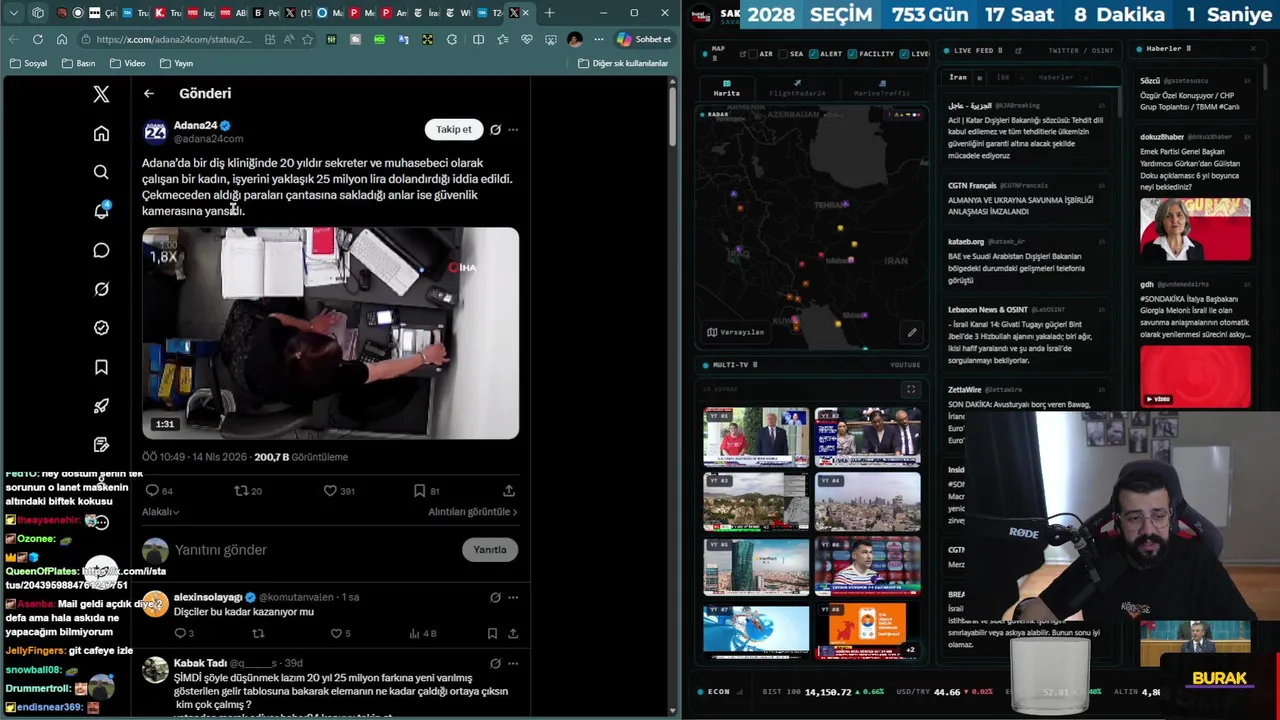Screen dimensions: 1280x720
Task: Expand Alıntıları görüntüle chevron link
Action: (473, 512)
